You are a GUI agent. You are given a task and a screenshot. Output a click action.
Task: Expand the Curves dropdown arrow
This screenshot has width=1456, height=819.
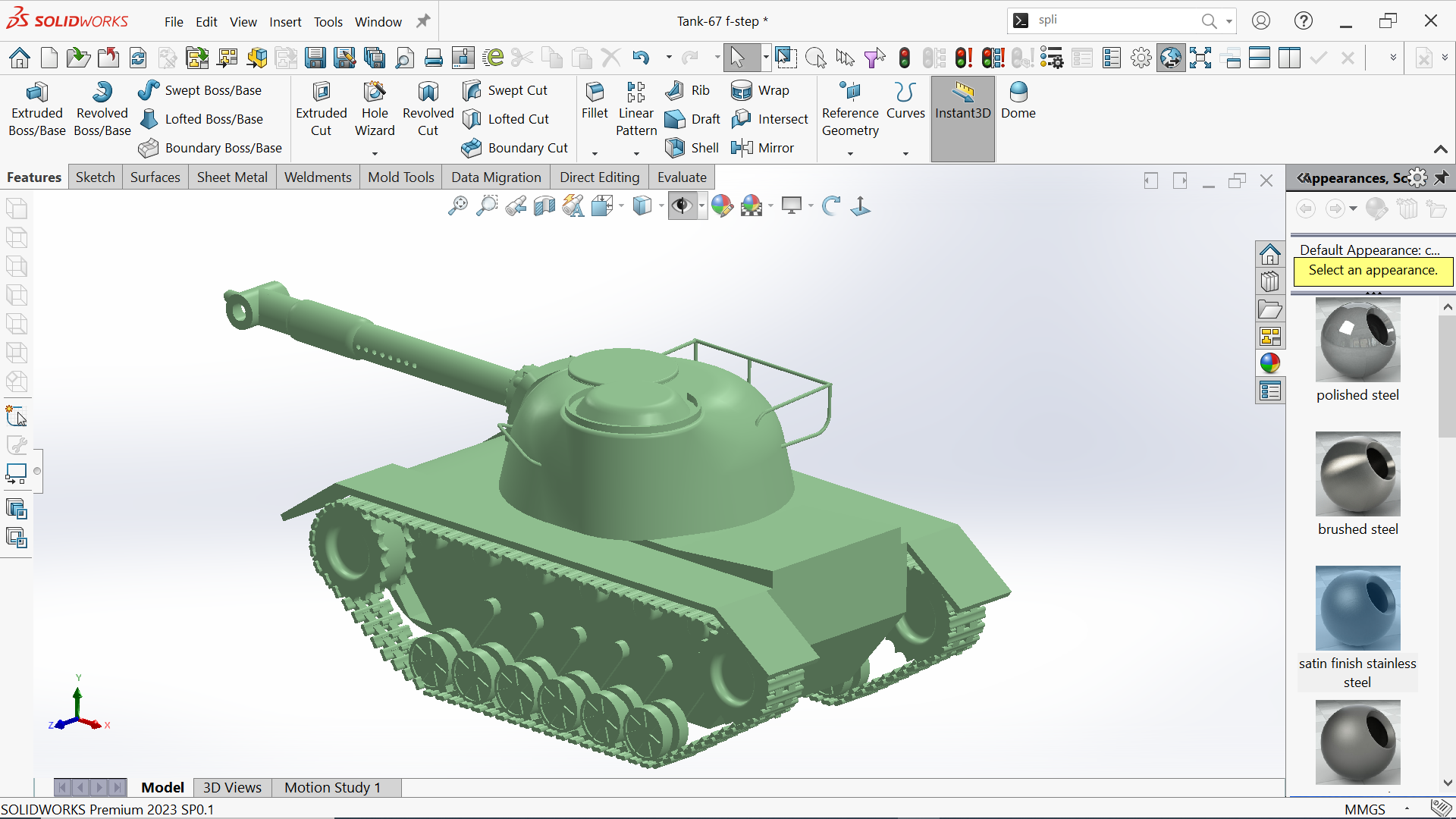(x=905, y=154)
